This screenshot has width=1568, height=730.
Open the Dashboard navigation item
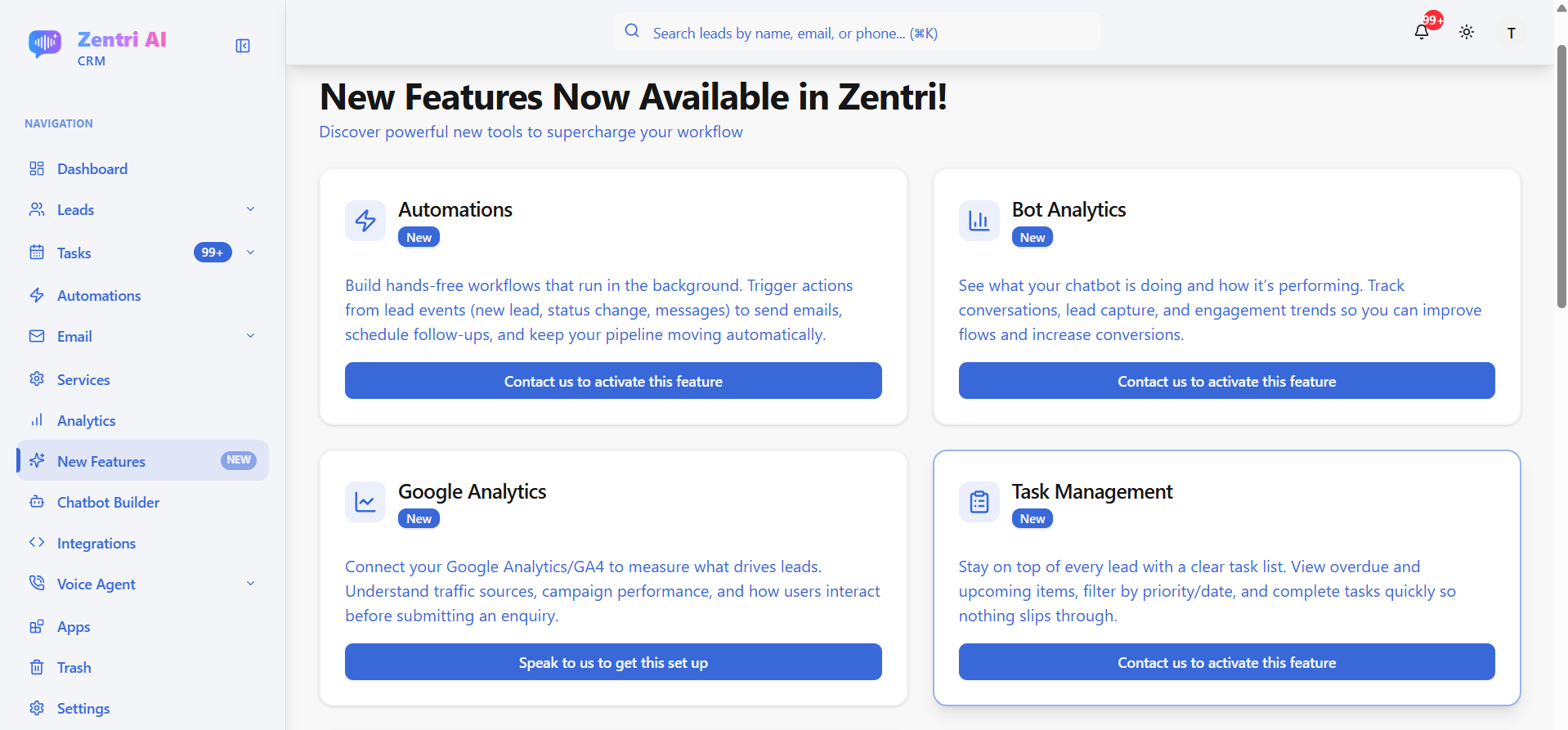92,168
